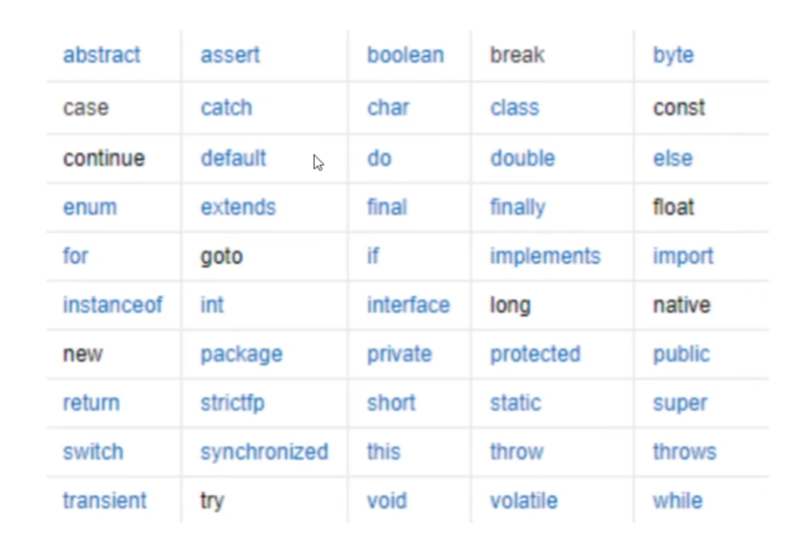The width and height of the screenshot is (806, 557).
Task: Click the 'abstract' keyword link
Action: click(x=101, y=56)
